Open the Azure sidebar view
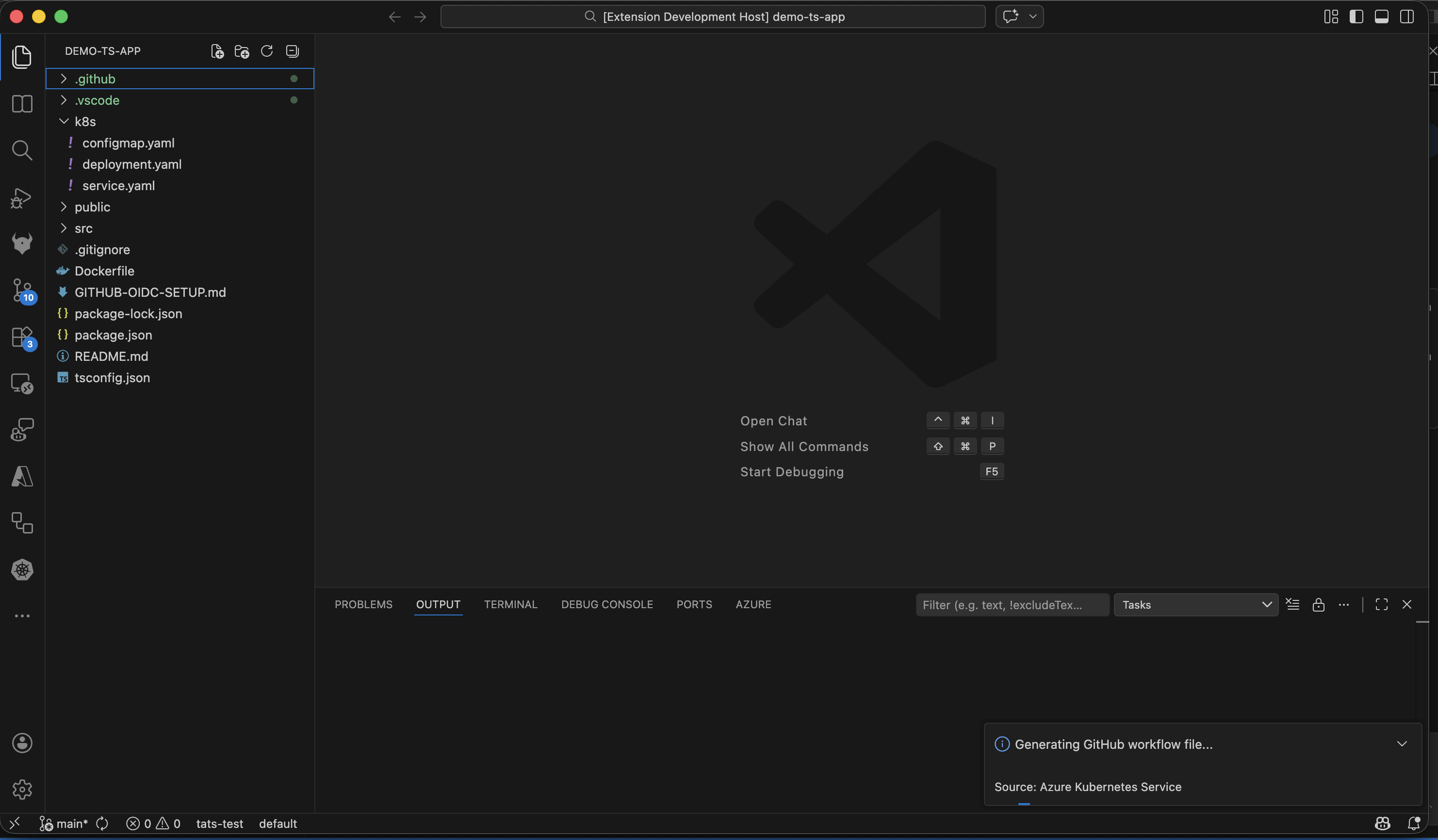This screenshot has width=1438, height=840. 22,477
